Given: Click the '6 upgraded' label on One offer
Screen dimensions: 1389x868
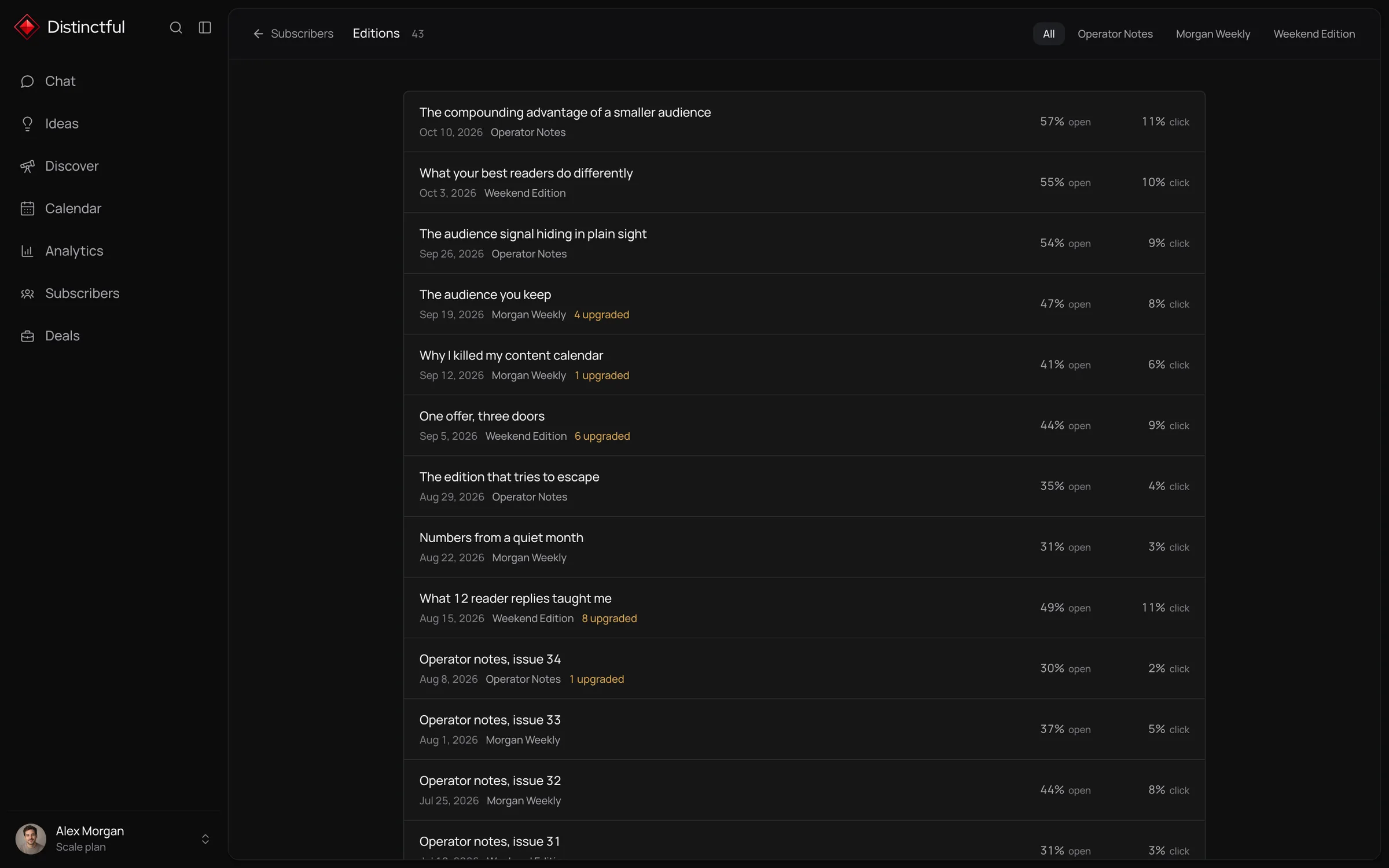Looking at the screenshot, I should point(602,436).
